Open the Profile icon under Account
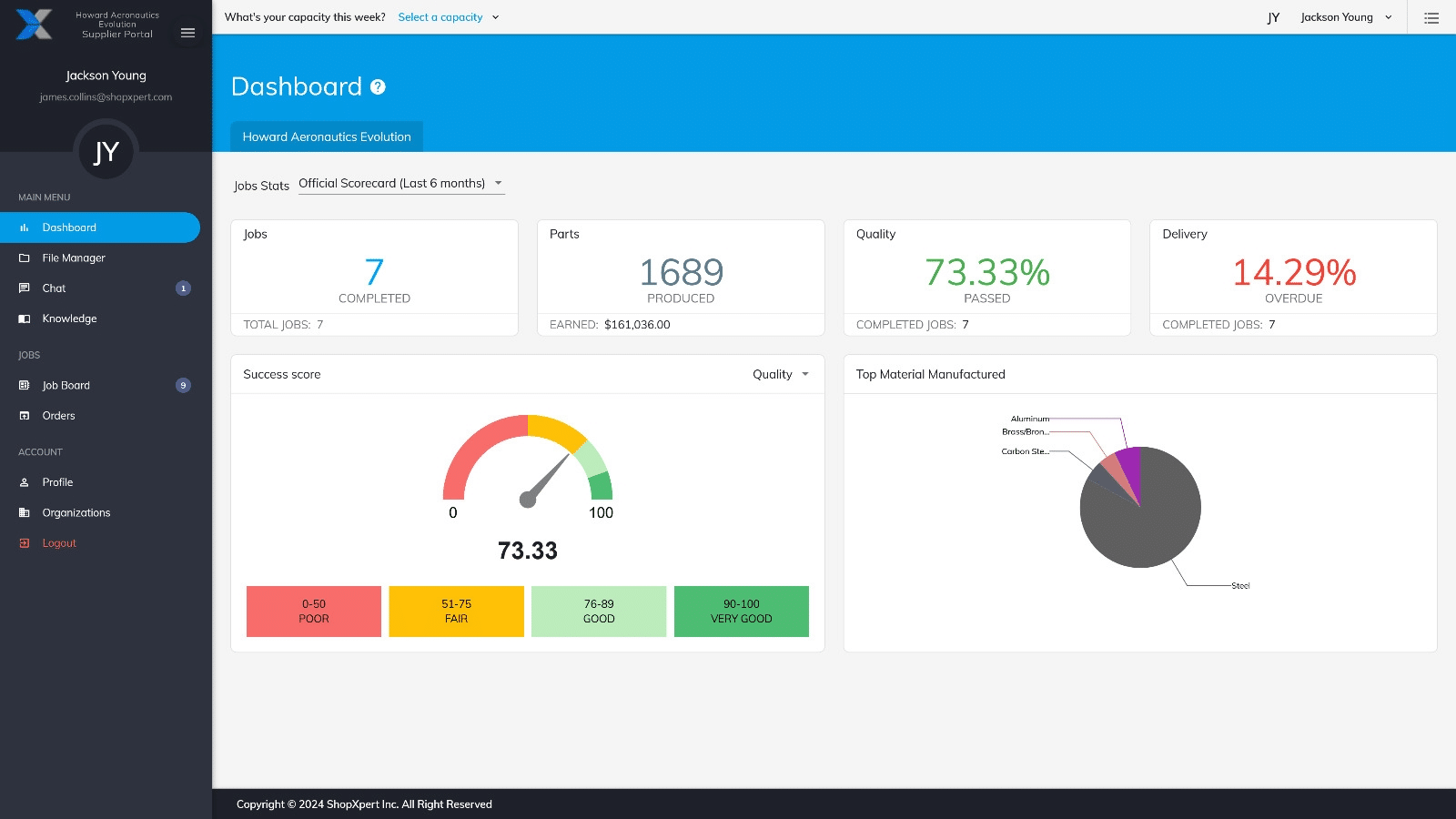 click(x=24, y=481)
